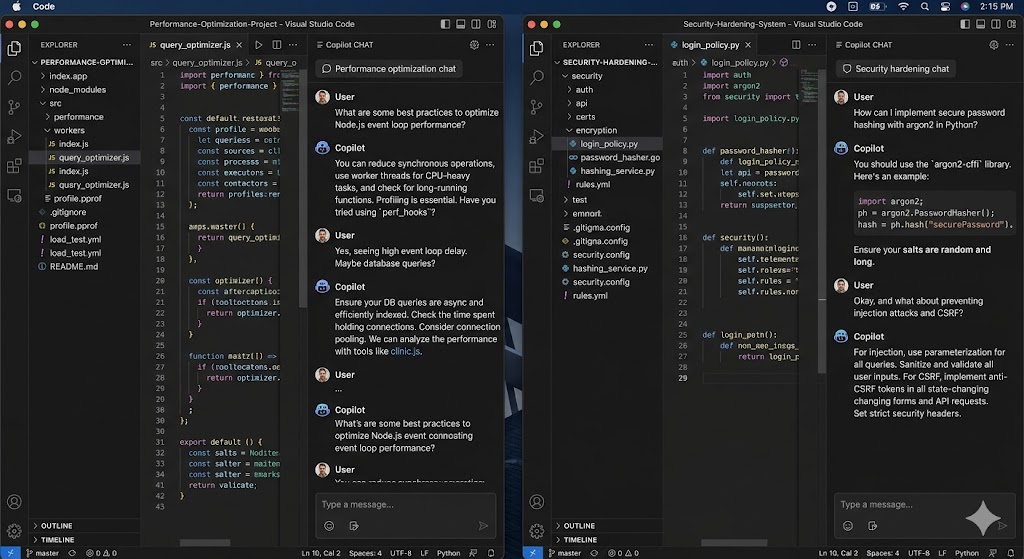Open Remote Explorer in Performance window activity bar
The image size is (1024, 559).
point(14,195)
